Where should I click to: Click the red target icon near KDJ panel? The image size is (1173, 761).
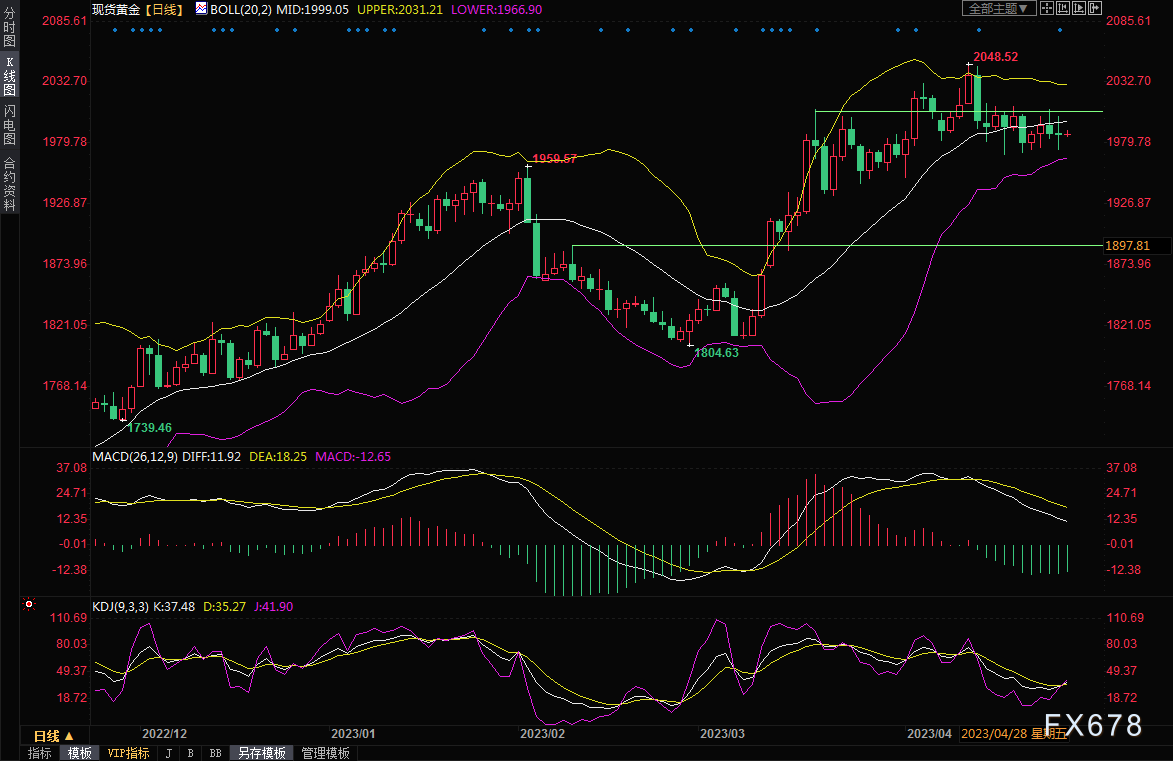(28, 603)
